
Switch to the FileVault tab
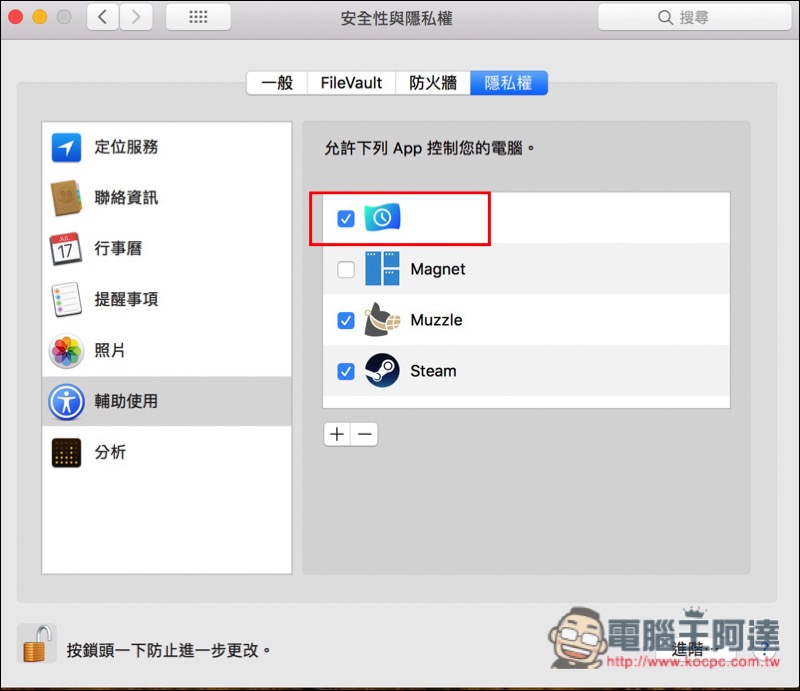(351, 83)
